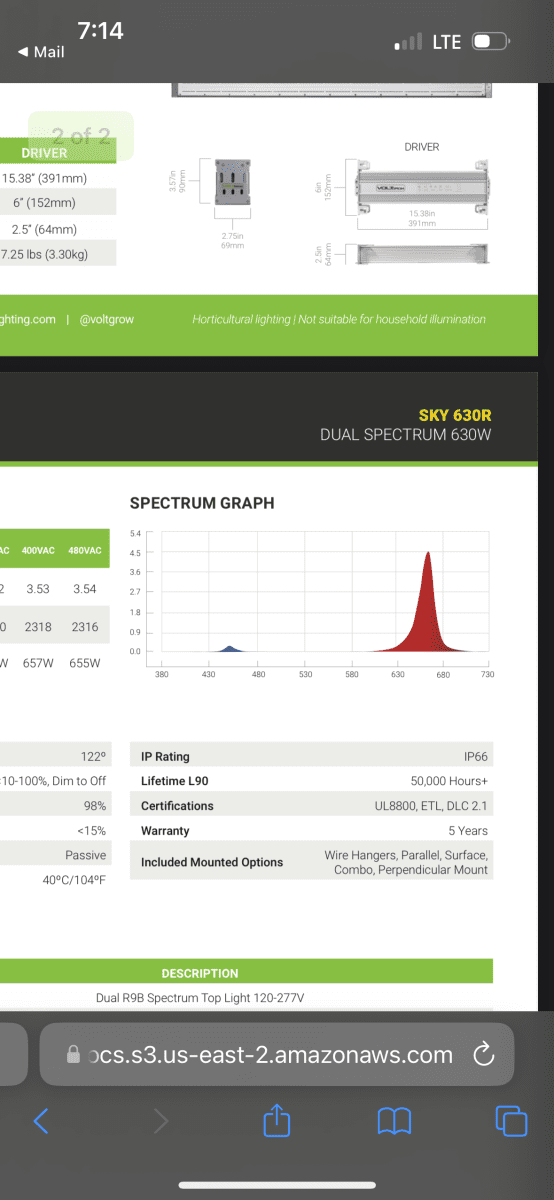Select the 7.25 lbs (3.30kg) weight

(x=45, y=254)
